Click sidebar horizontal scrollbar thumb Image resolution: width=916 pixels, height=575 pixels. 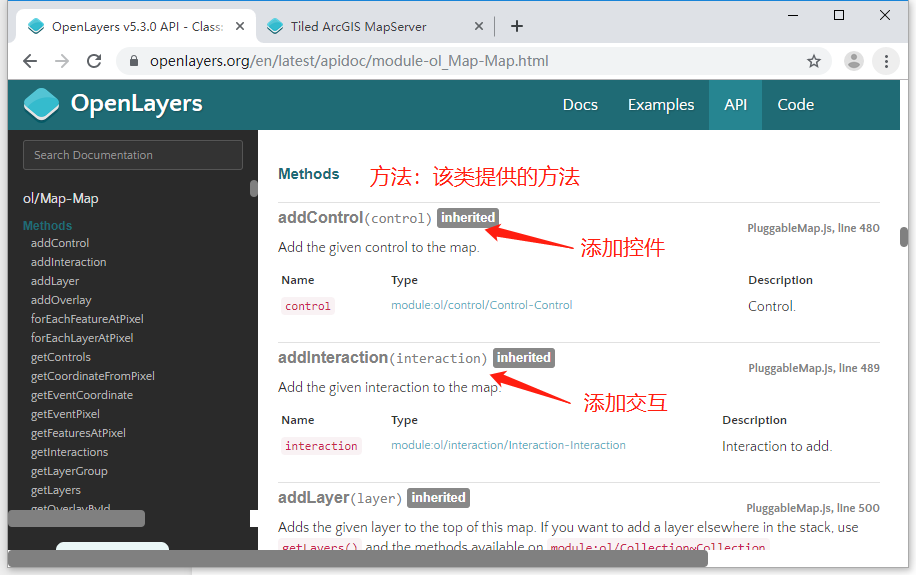click(77, 518)
